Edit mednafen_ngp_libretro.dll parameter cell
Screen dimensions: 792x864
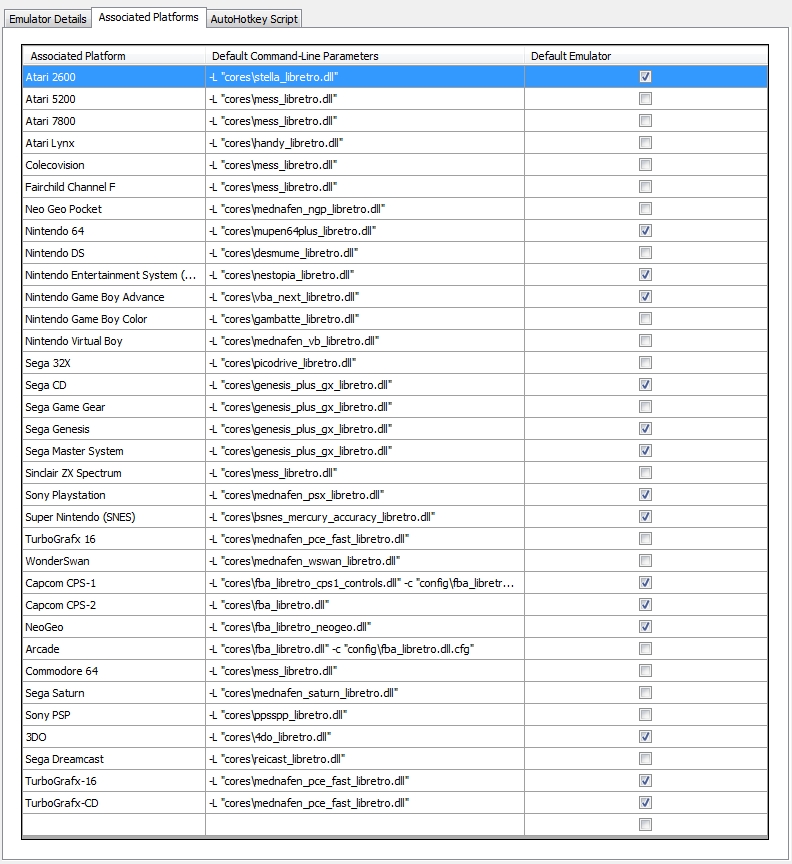click(x=365, y=209)
